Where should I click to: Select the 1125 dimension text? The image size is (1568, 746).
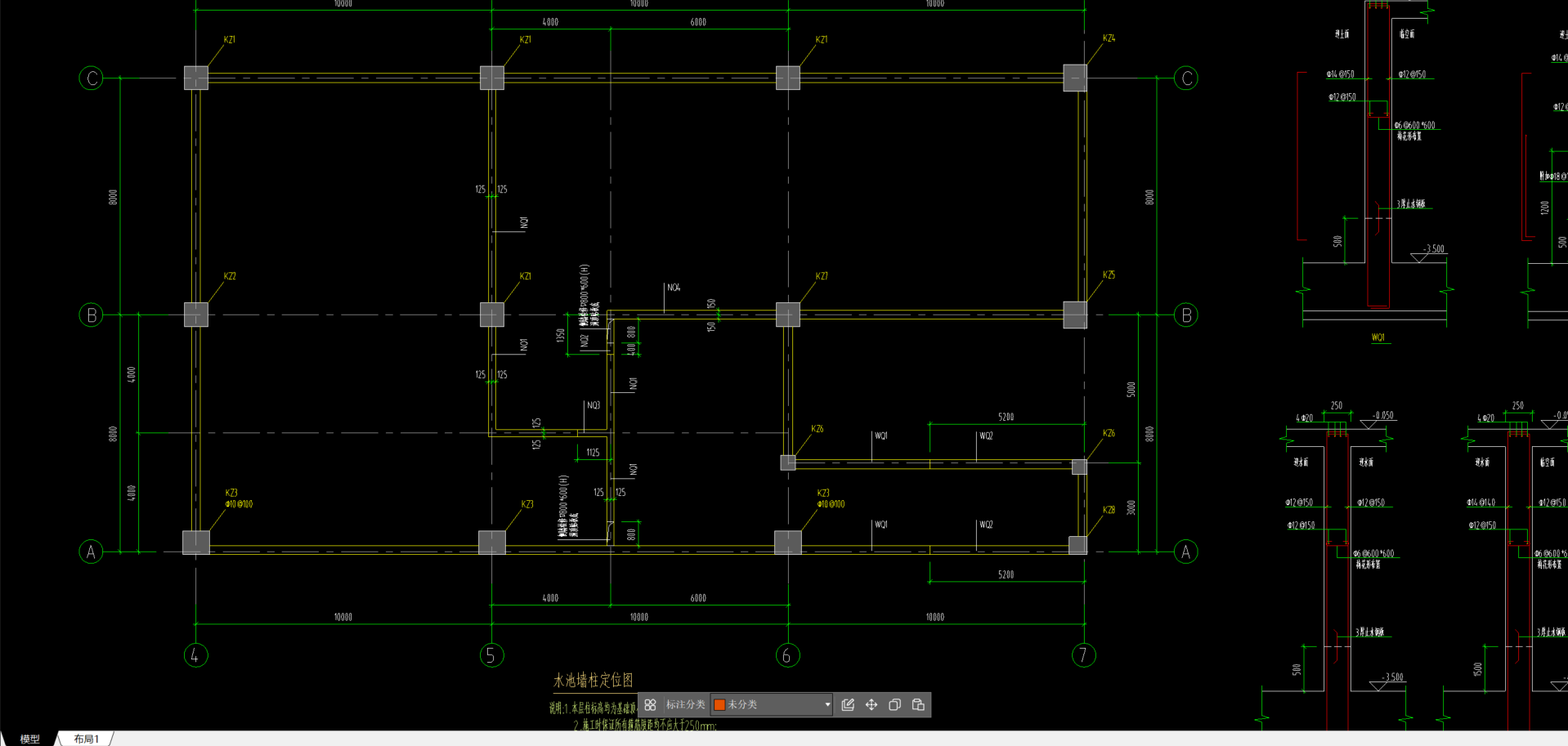point(593,453)
